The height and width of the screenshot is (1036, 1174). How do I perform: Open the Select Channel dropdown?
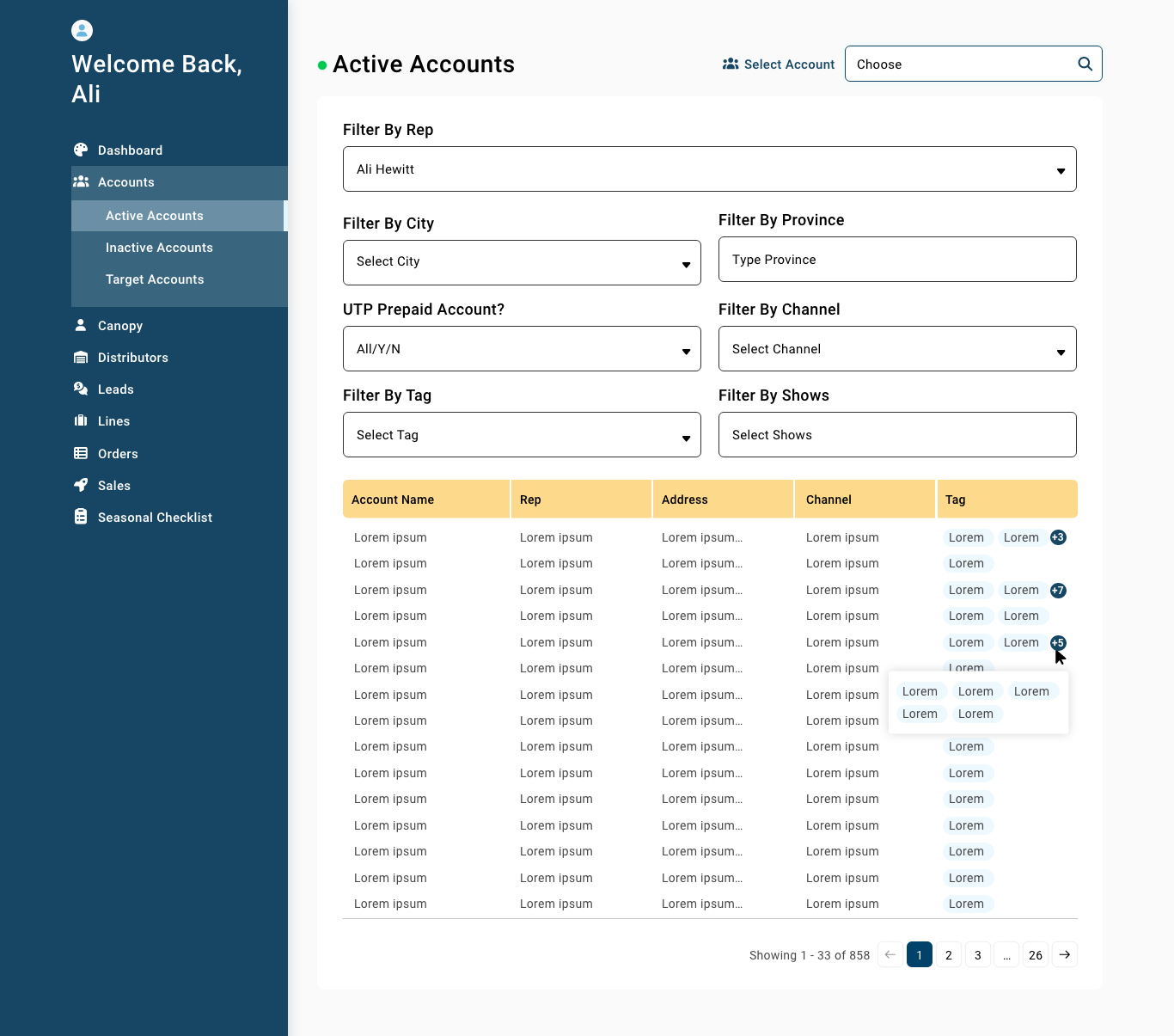click(x=897, y=348)
